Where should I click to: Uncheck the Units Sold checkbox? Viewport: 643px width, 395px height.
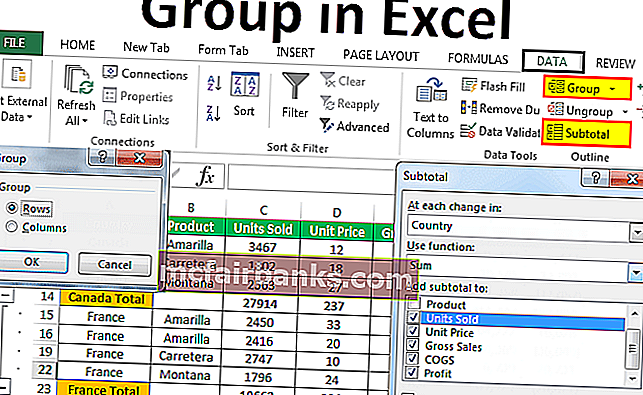413,317
